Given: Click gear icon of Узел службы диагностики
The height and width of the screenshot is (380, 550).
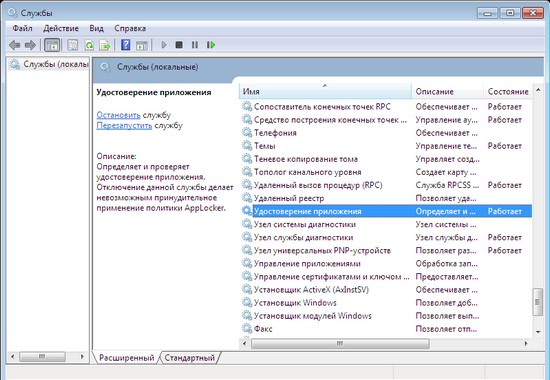Looking at the screenshot, I should (x=247, y=237).
